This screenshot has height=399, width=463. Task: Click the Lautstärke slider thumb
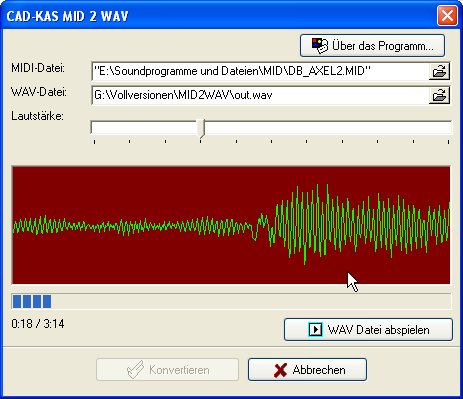201,128
